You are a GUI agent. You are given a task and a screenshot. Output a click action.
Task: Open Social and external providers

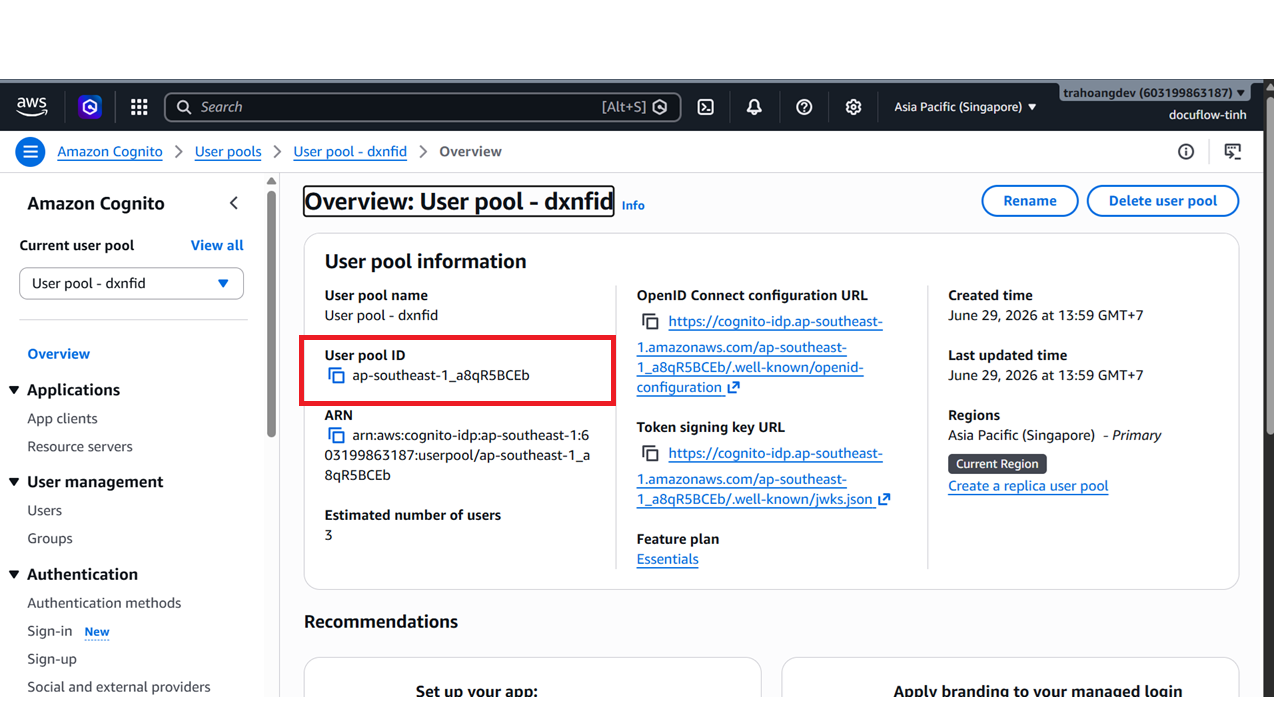point(119,687)
